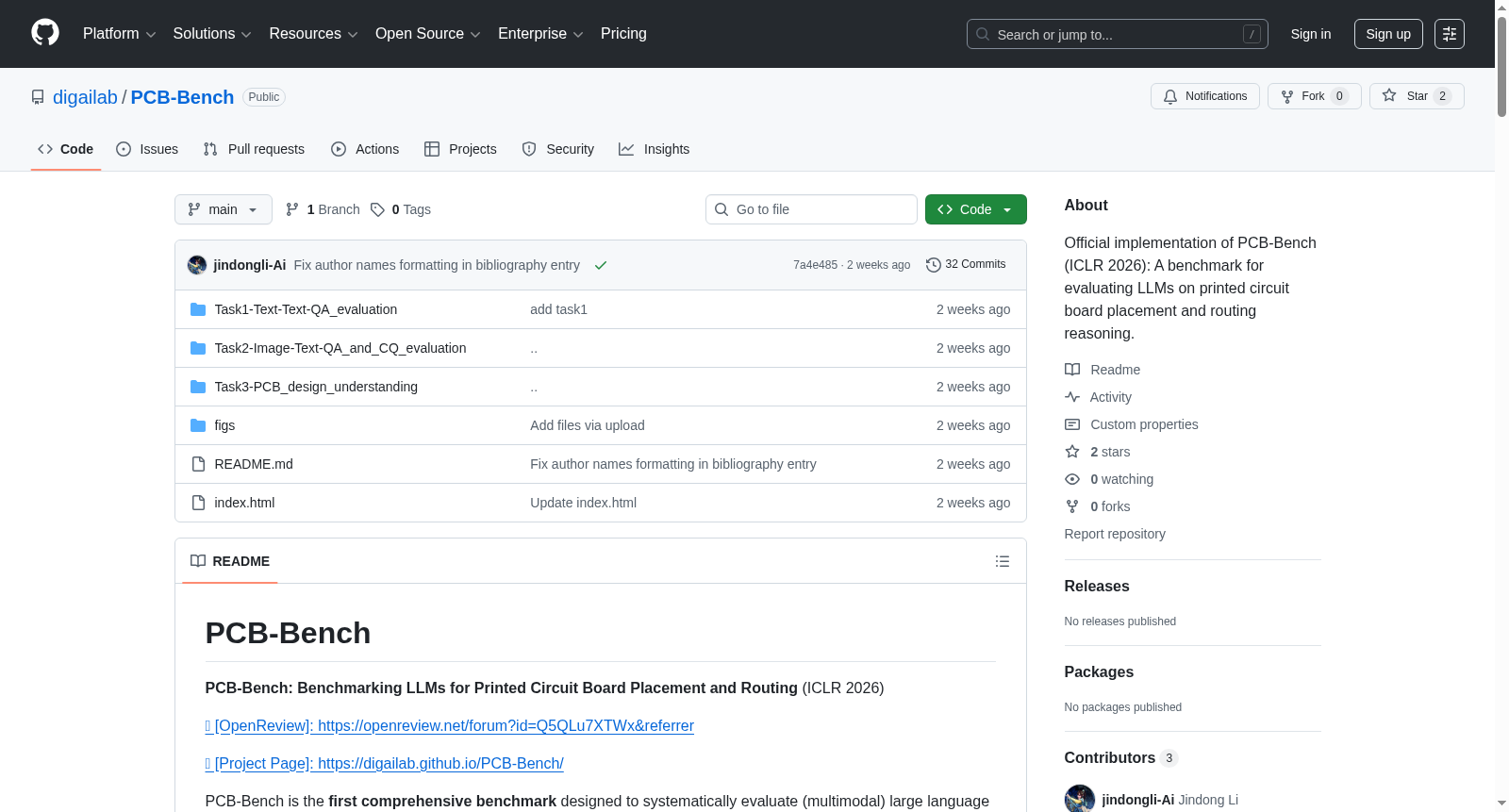The width and height of the screenshot is (1509, 812).
Task: Open the Releases heading link
Action: tap(1097, 586)
